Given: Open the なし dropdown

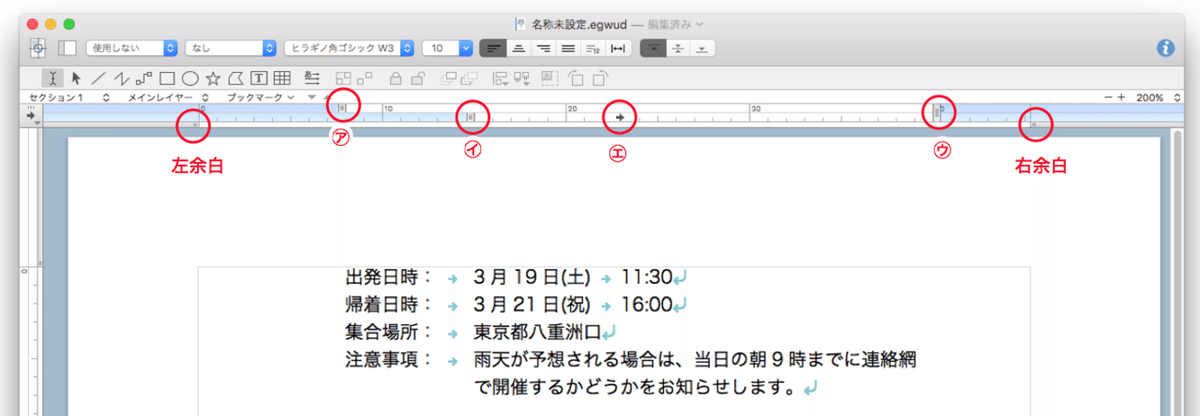Looking at the screenshot, I should pos(231,47).
